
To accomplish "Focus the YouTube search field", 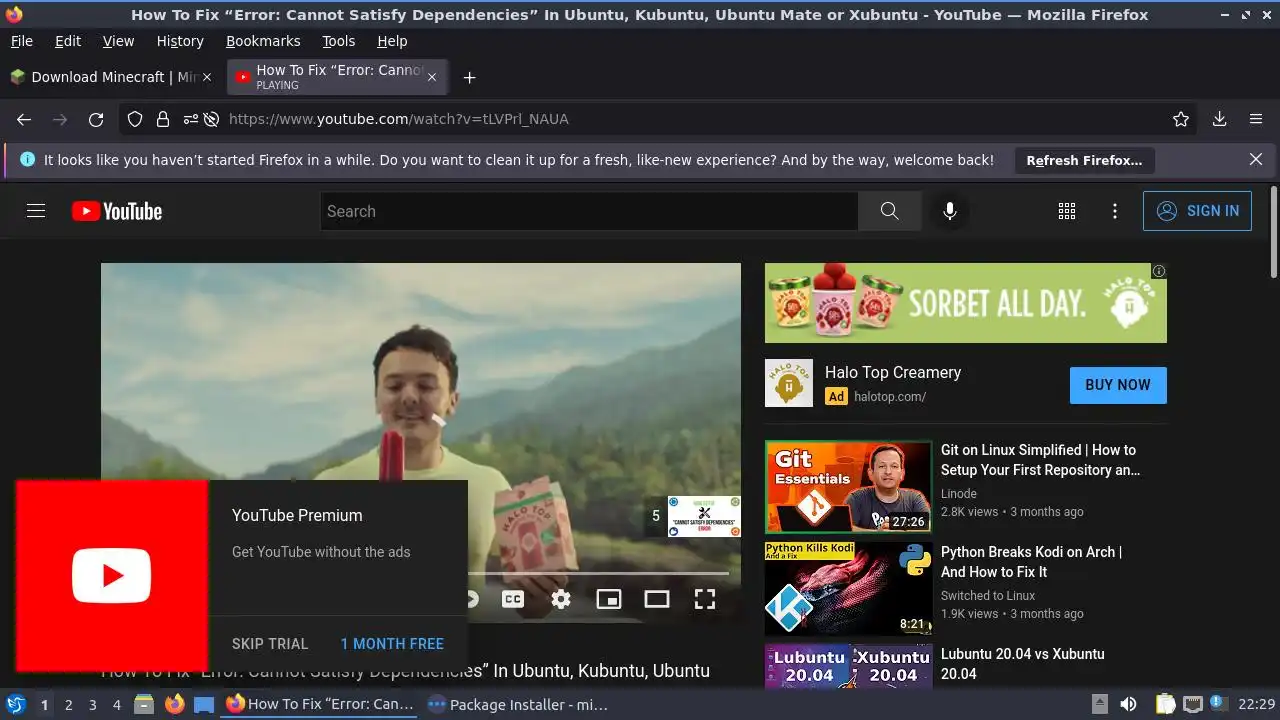I will [x=589, y=211].
